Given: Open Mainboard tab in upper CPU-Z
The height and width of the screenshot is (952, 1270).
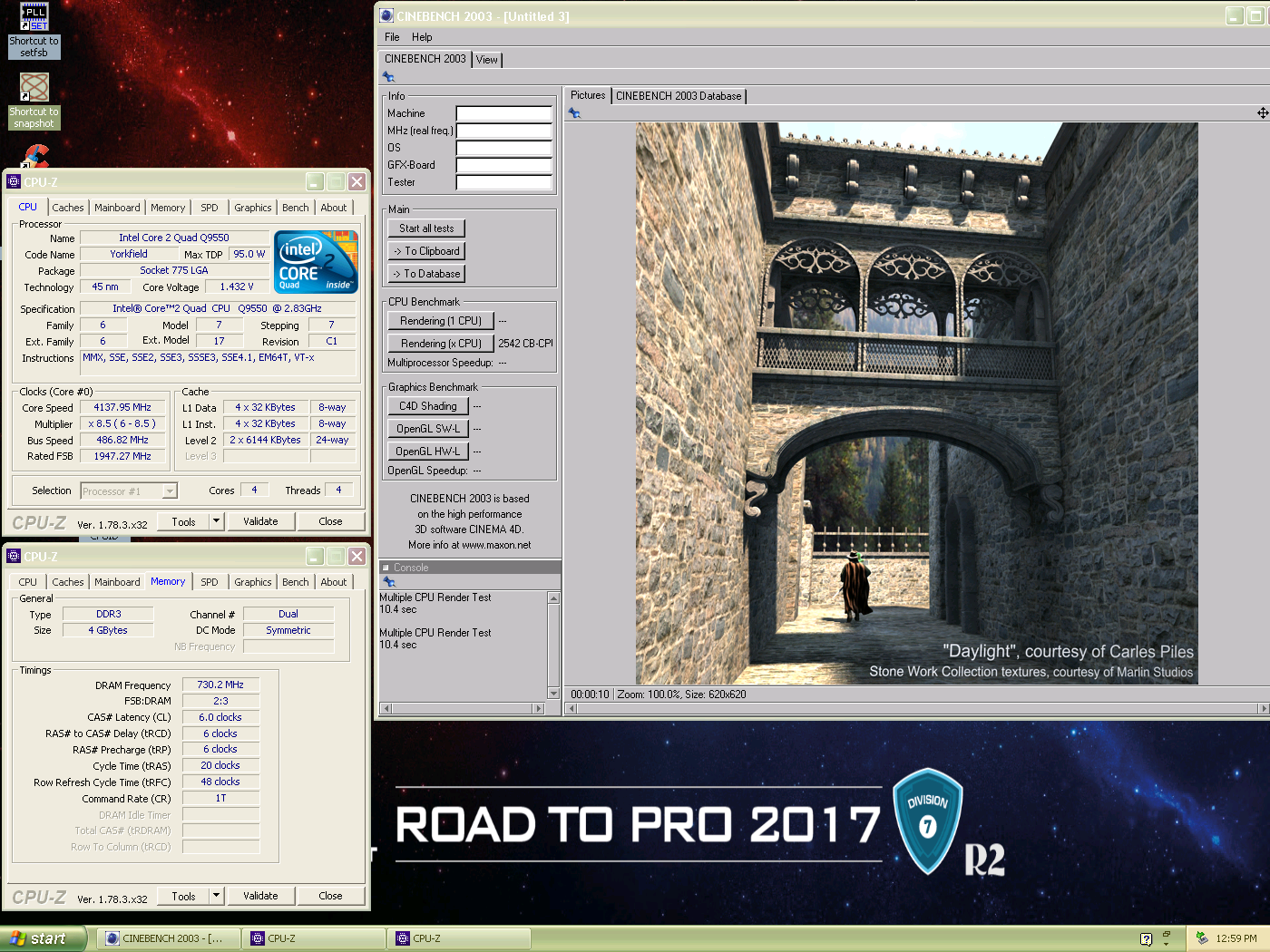Looking at the screenshot, I should (x=118, y=208).
